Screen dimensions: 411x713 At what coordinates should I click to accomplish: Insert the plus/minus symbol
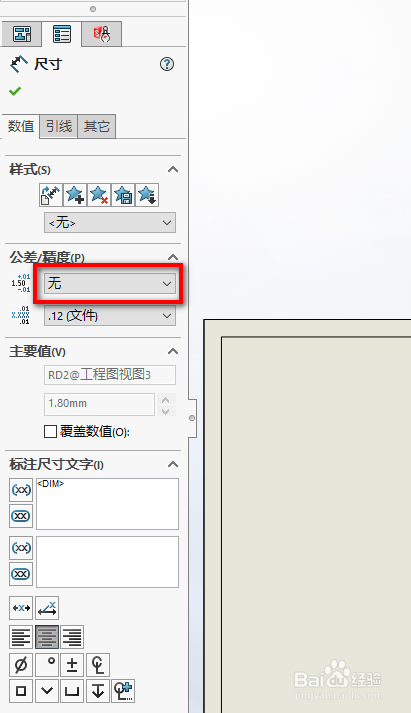[x=72, y=665]
